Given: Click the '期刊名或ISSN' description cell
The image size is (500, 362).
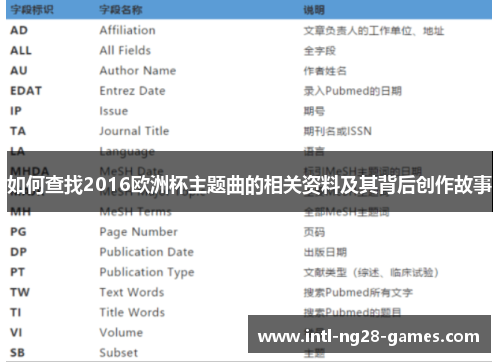Looking at the screenshot, I should pyautogui.click(x=338, y=131).
